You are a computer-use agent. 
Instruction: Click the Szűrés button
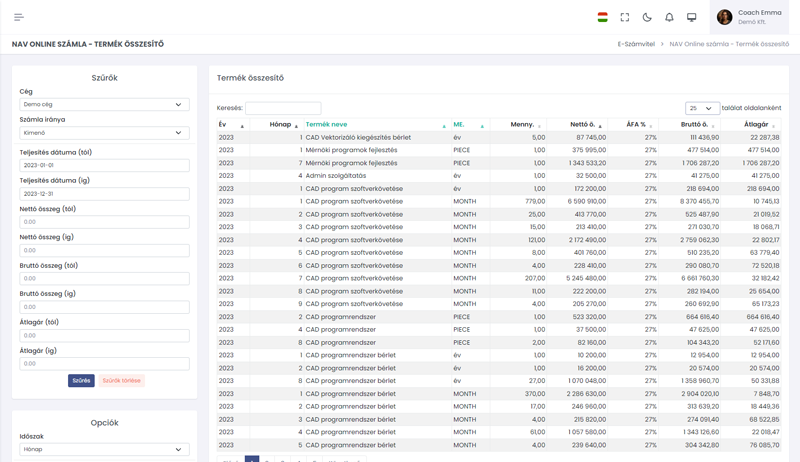[81, 381]
